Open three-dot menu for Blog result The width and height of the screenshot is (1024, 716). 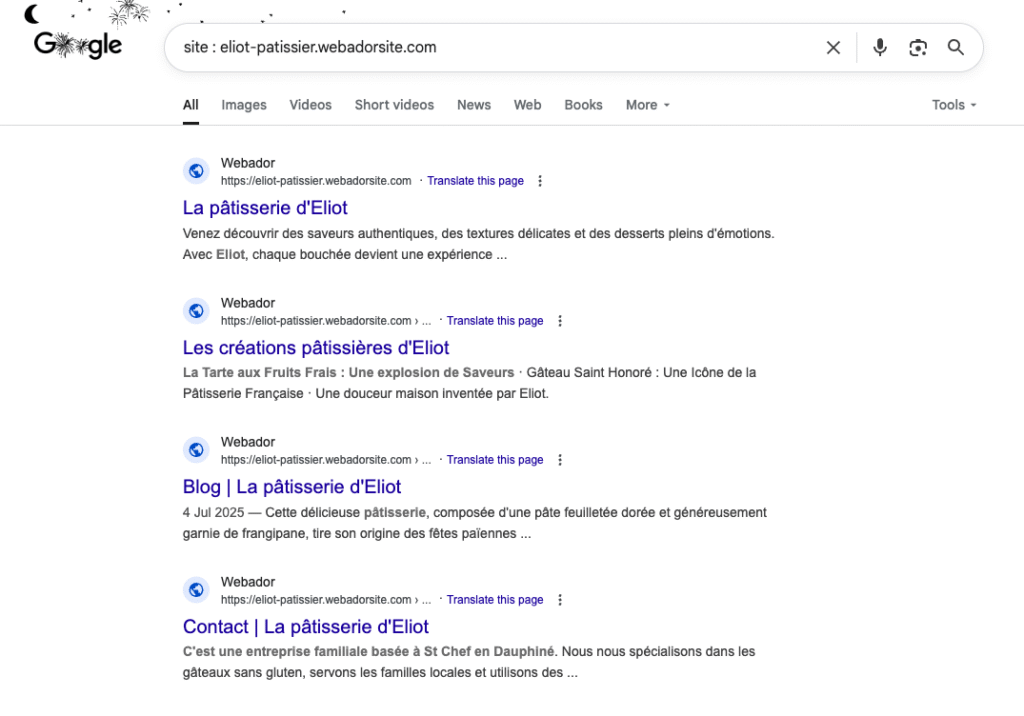point(560,460)
